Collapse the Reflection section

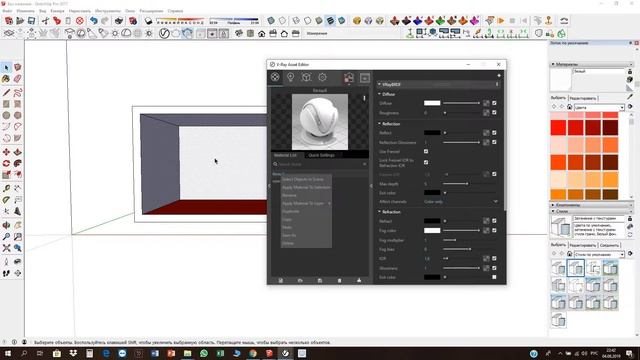(x=379, y=124)
